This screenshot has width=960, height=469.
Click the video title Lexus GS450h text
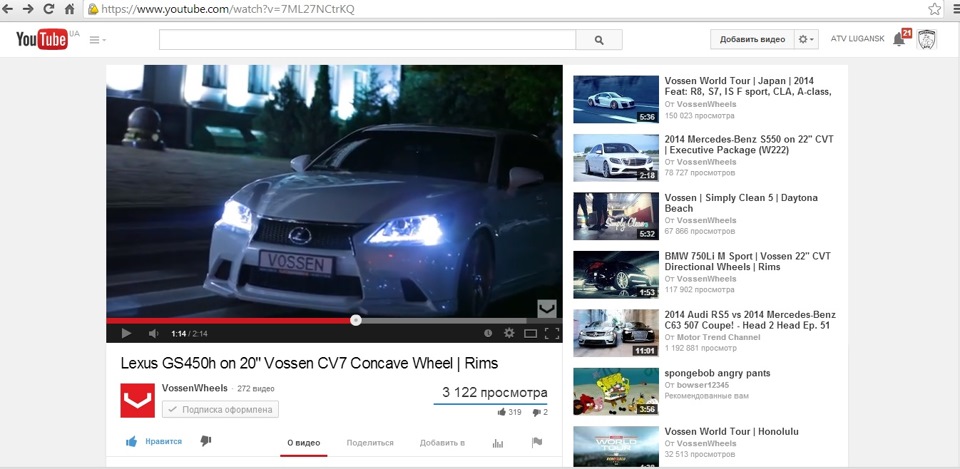(x=309, y=363)
